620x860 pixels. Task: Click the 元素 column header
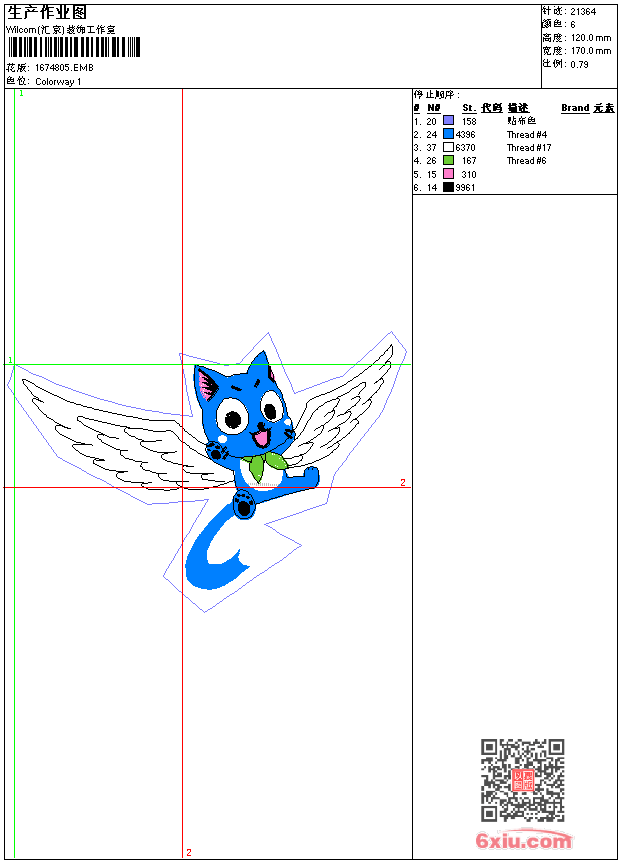604,108
